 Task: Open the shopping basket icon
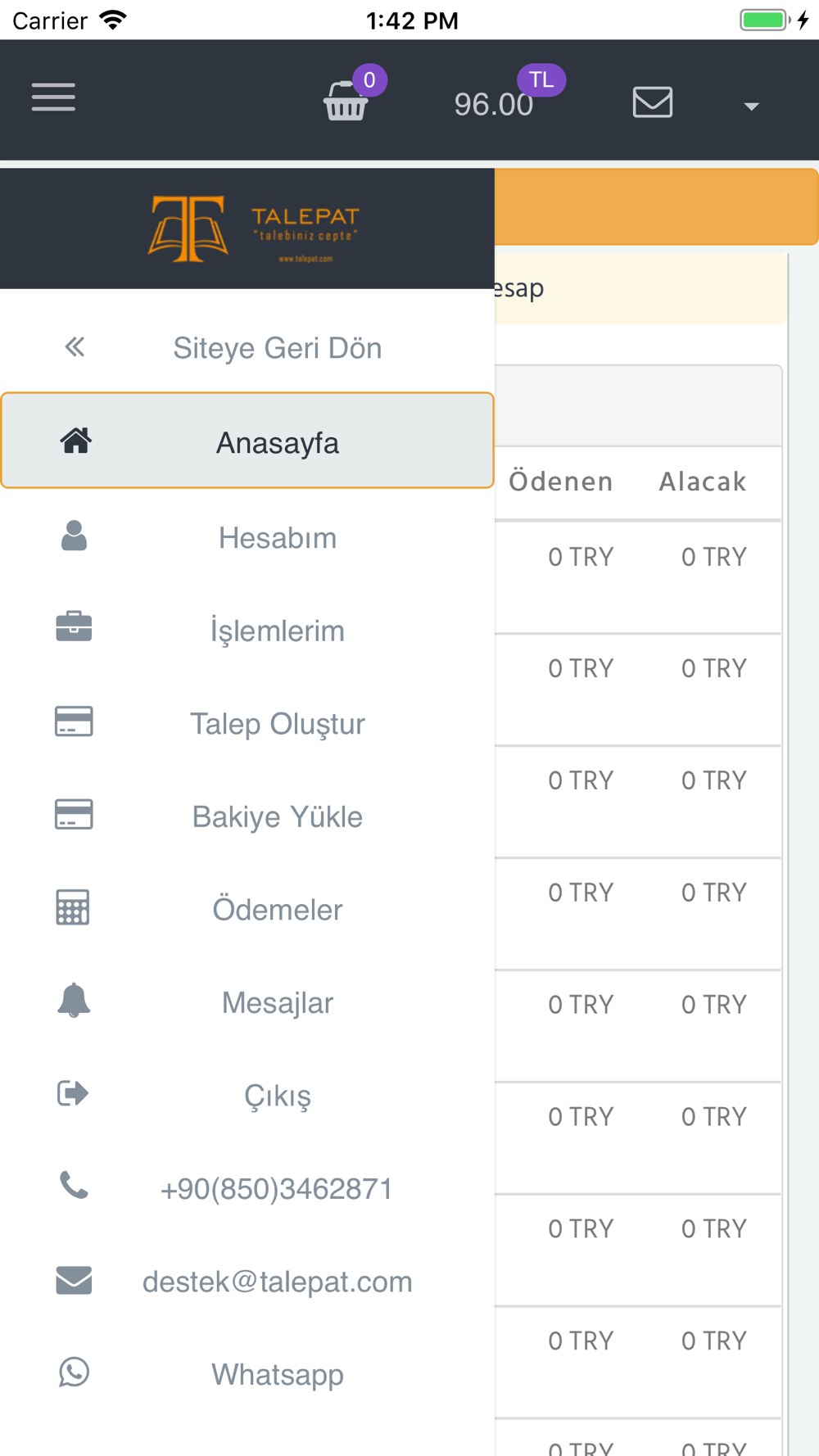pos(346,102)
